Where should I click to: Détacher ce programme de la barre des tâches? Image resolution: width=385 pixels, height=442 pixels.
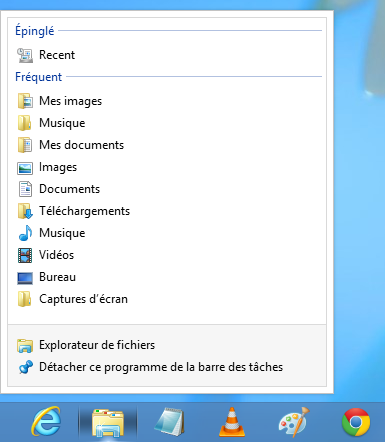167,367
